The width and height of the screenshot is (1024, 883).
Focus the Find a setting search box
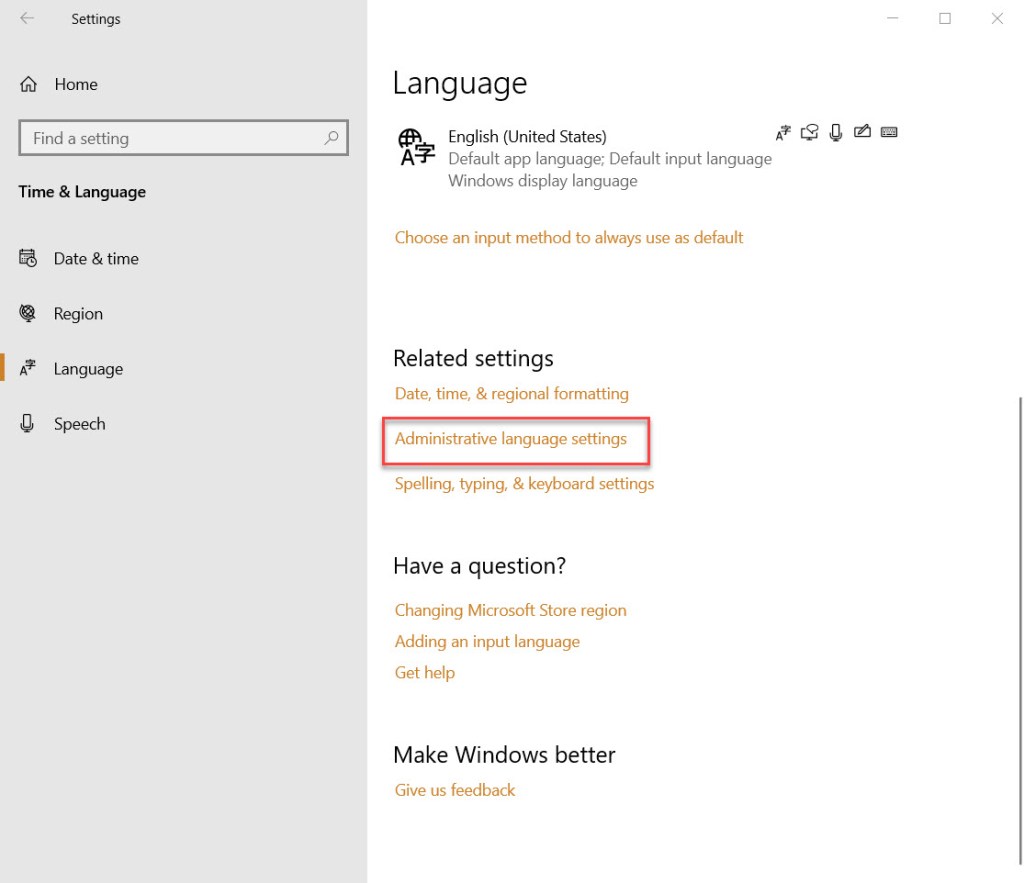tap(170, 138)
